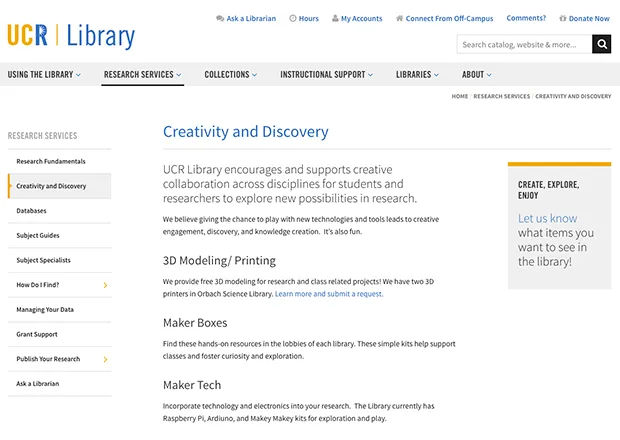
Task: Open the About menu
Action: click(x=473, y=74)
